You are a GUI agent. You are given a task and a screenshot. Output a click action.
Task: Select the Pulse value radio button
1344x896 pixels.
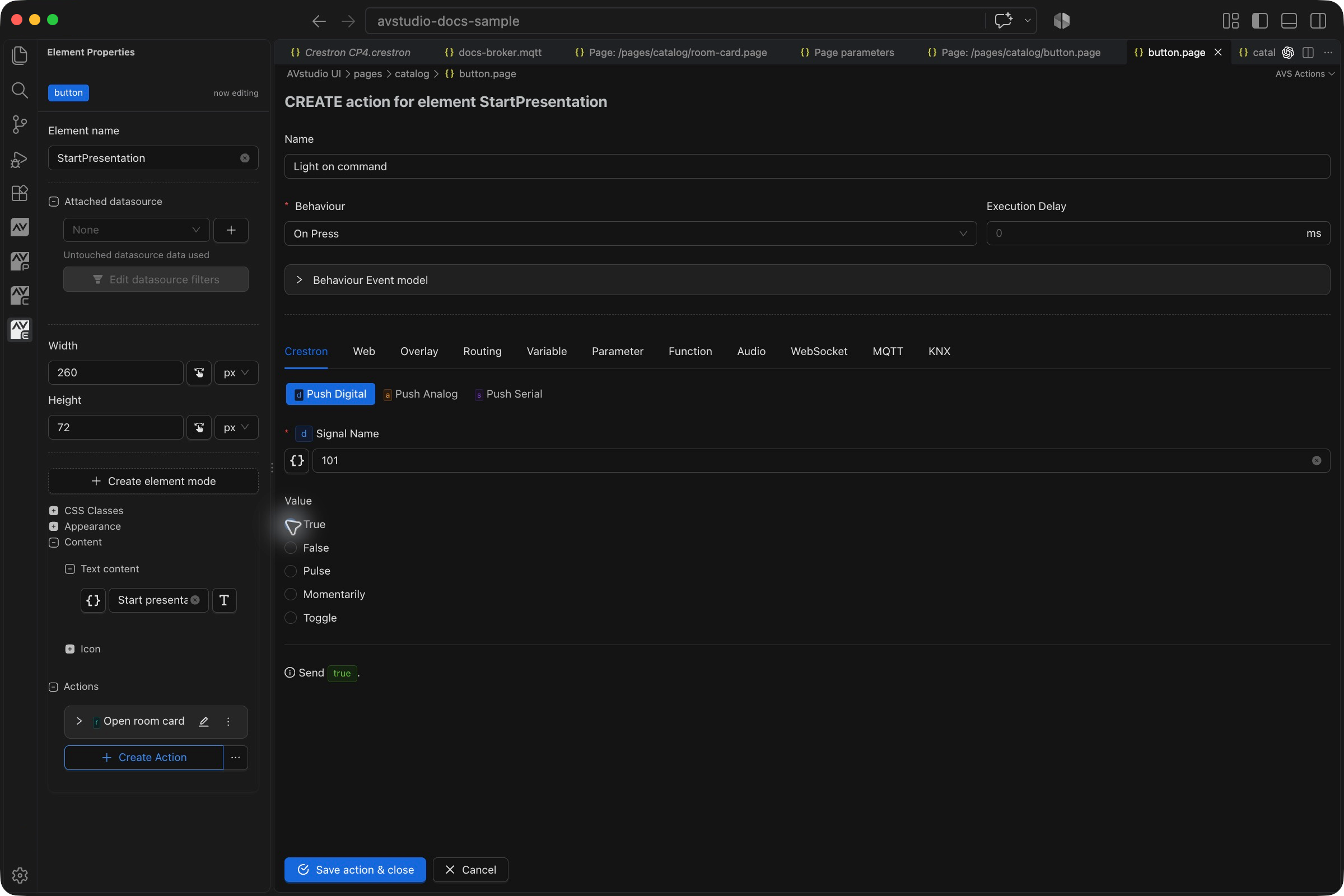pos(290,571)
